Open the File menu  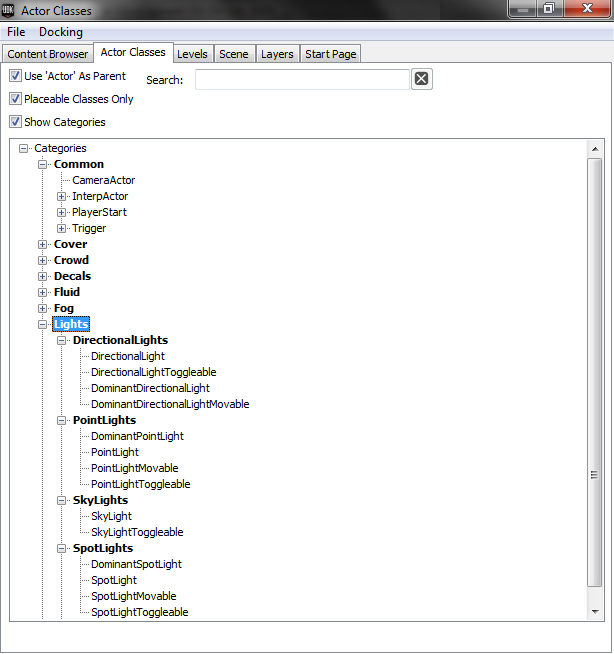(x=16, y=32)
